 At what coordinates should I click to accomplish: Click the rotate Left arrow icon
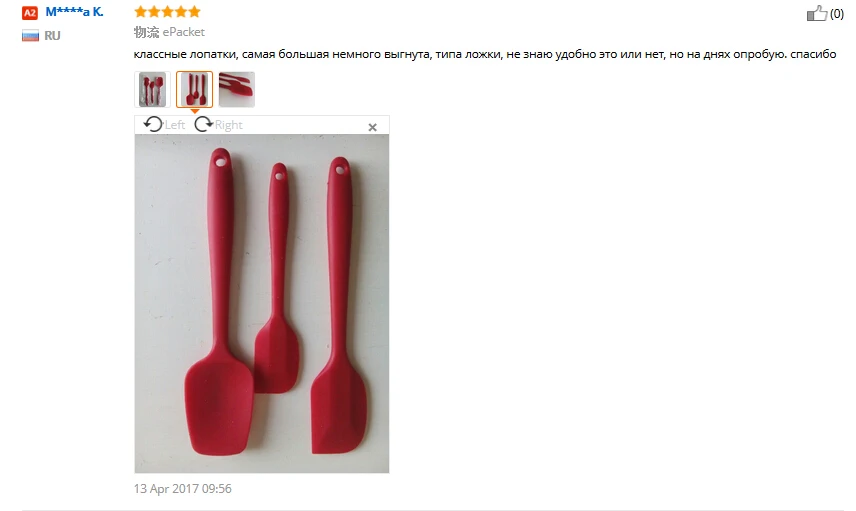153,124
